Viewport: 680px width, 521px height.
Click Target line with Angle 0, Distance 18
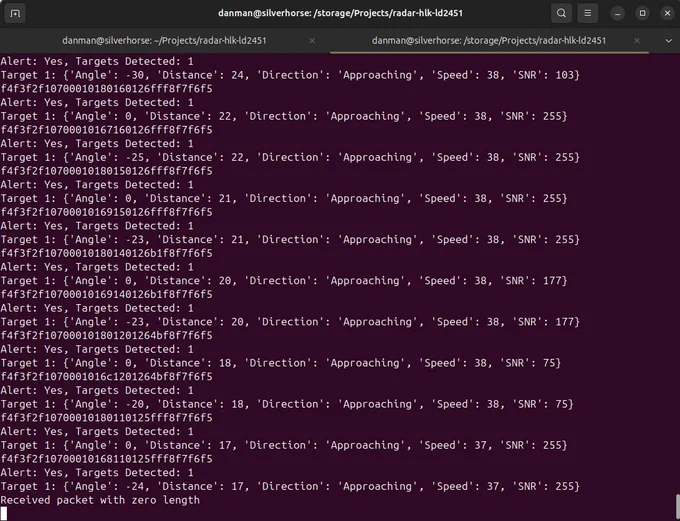[x=281, y=363]
